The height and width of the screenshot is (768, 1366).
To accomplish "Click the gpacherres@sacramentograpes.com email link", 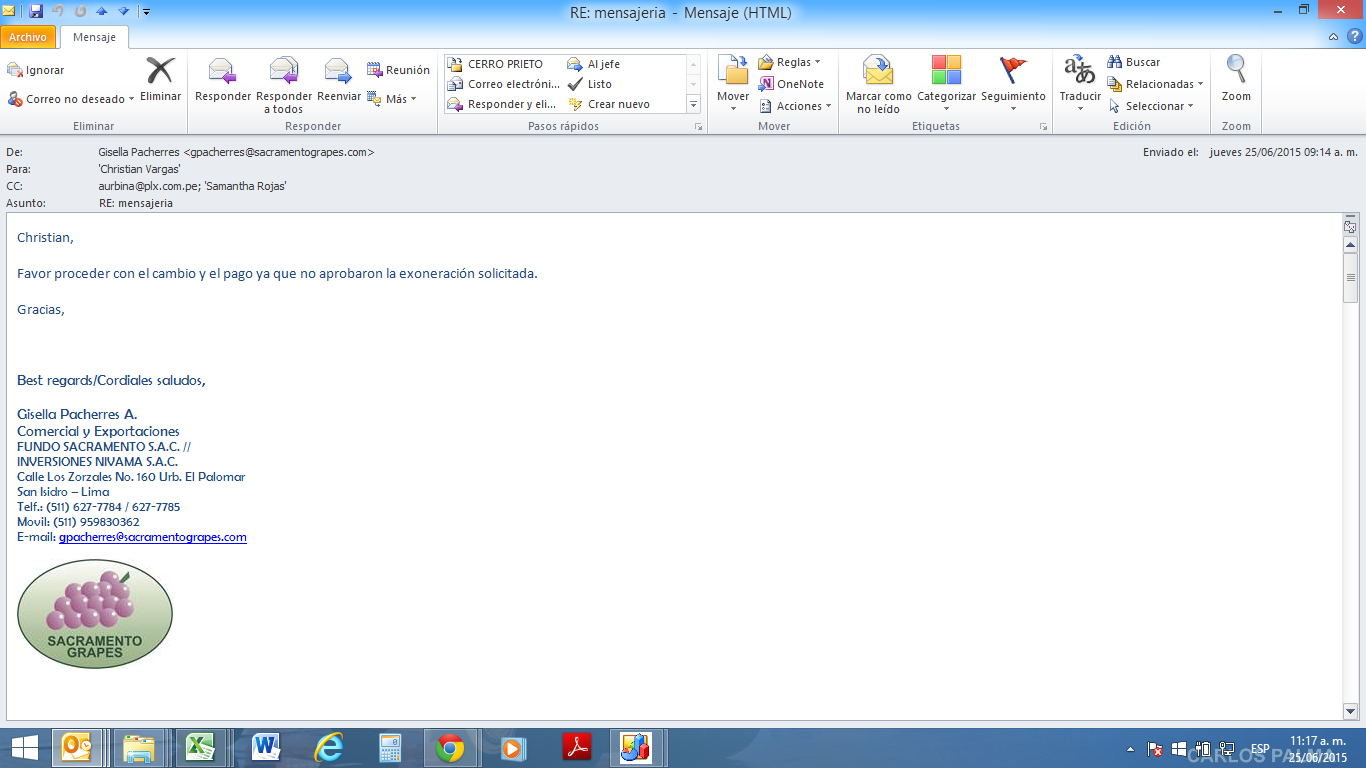I will (x=152, y=537).
